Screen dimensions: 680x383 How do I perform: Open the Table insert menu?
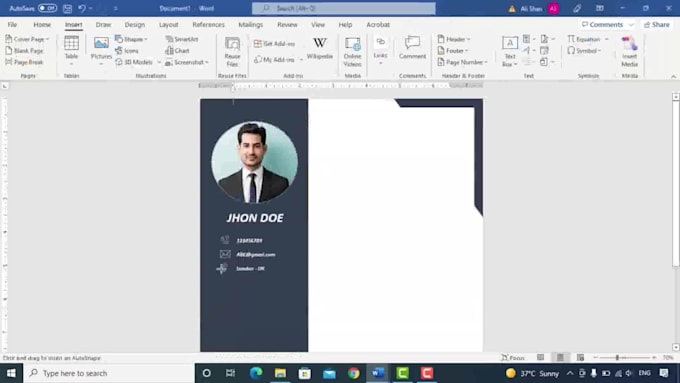71,51
